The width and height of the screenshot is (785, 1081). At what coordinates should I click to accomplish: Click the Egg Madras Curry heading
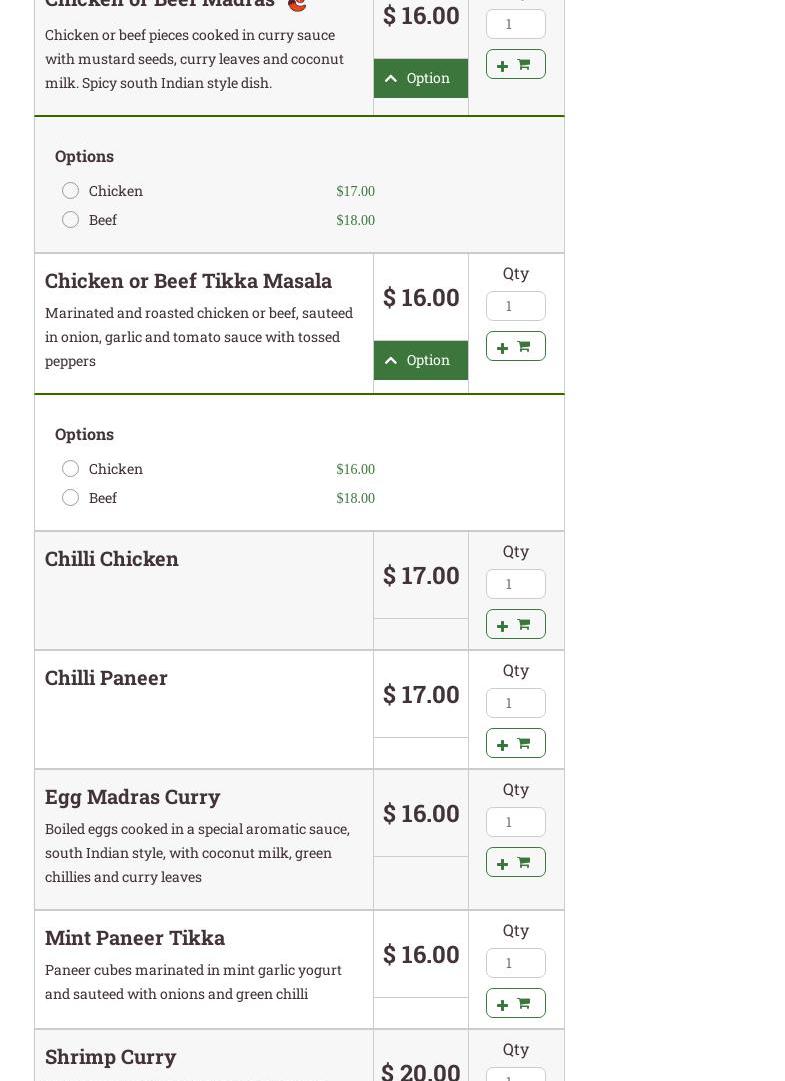(x=132, y=797)
